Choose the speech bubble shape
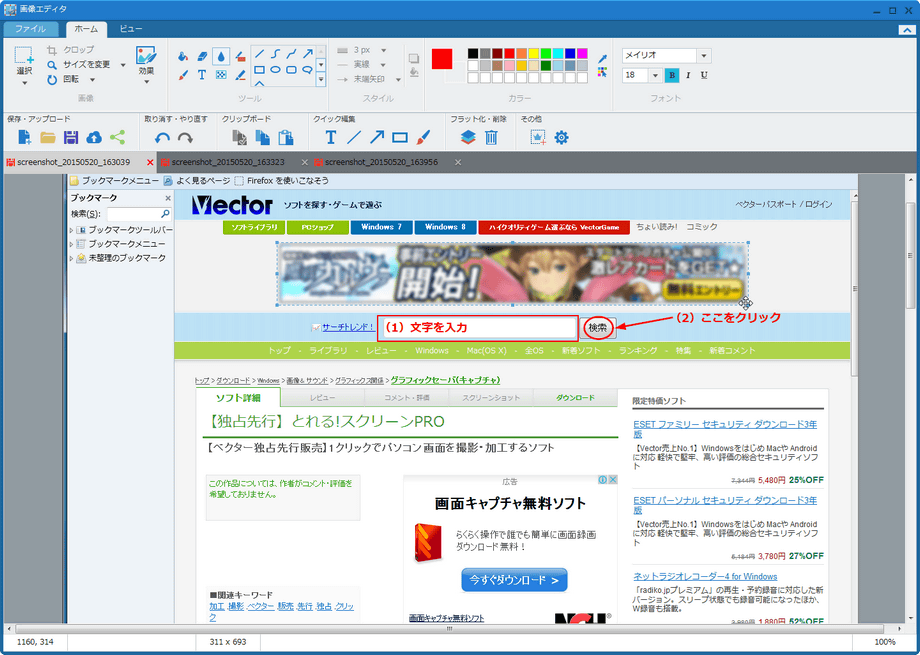The height and width of the screenshot is (655, 920). click(307, 70)
